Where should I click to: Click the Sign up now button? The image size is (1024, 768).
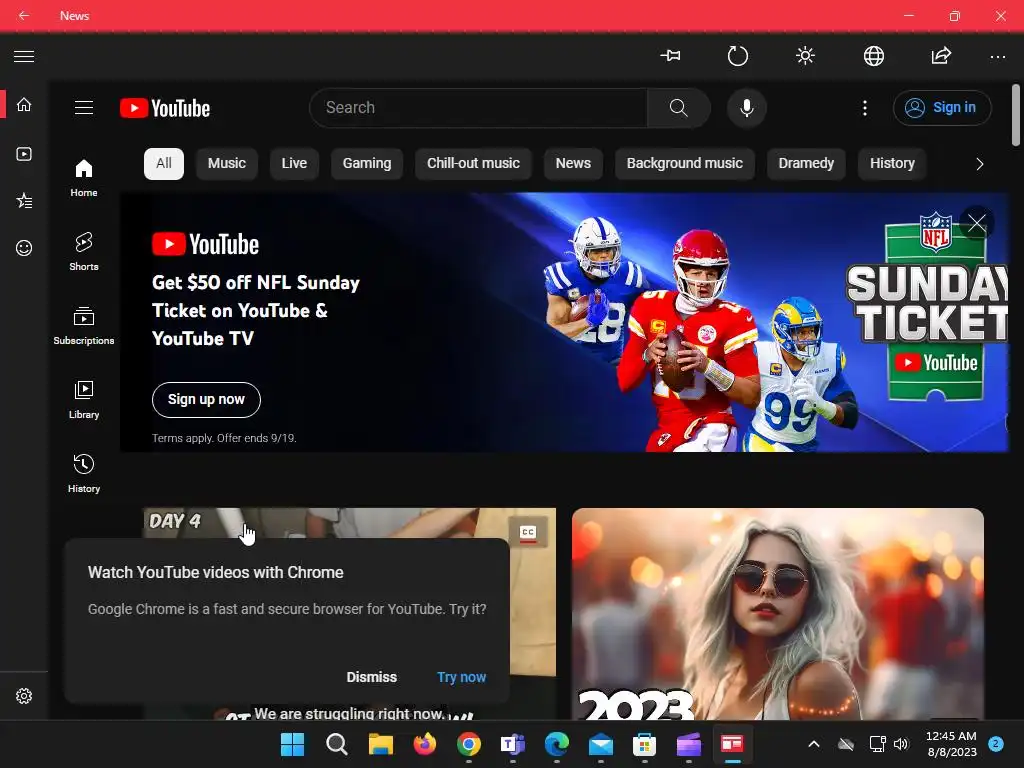[x=206, y=400]
